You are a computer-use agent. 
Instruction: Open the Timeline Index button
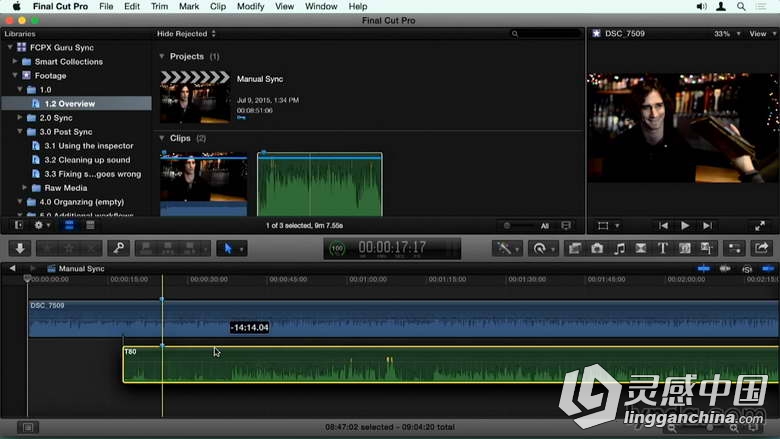point(28,427)
